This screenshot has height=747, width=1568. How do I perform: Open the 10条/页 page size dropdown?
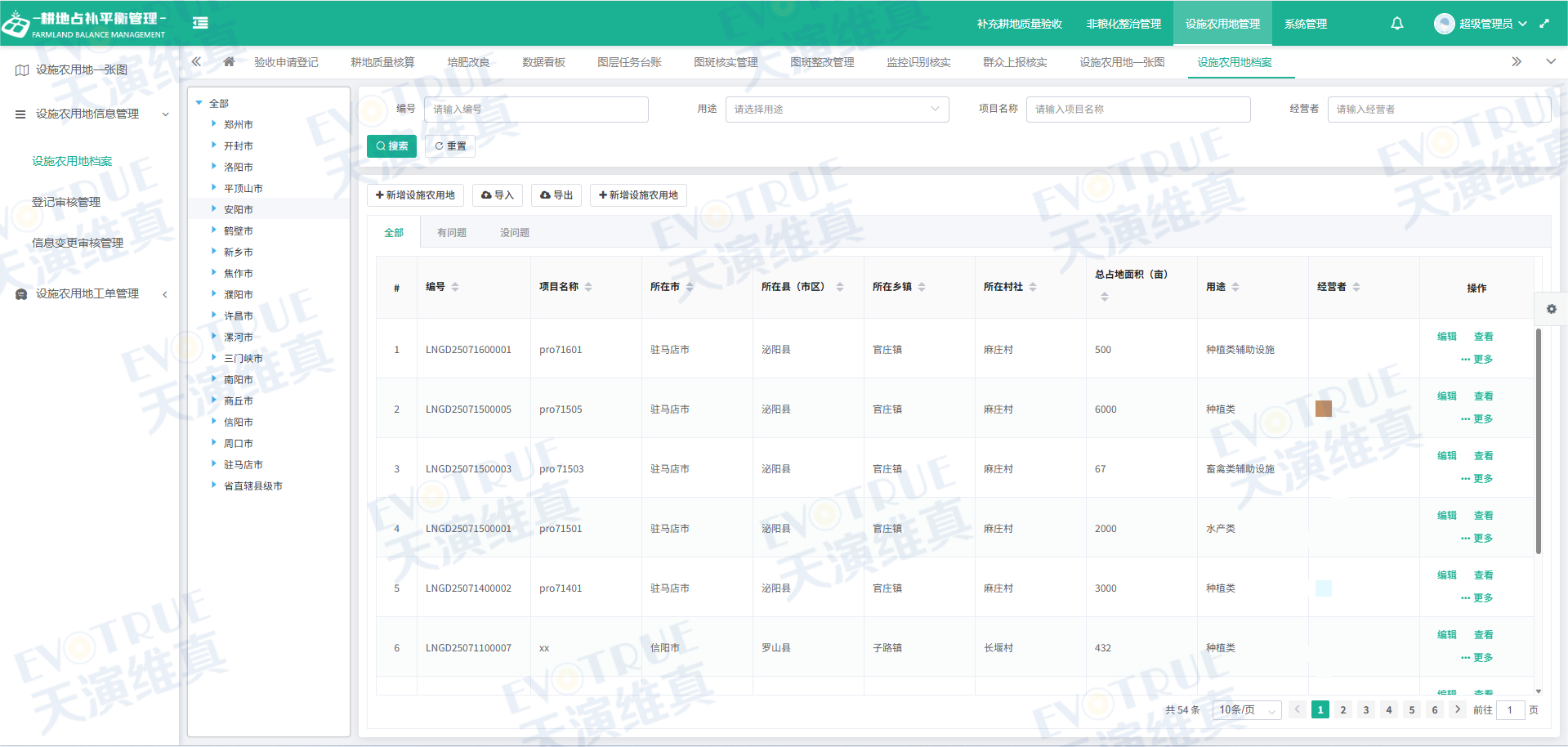click(x=1247, y=710)
